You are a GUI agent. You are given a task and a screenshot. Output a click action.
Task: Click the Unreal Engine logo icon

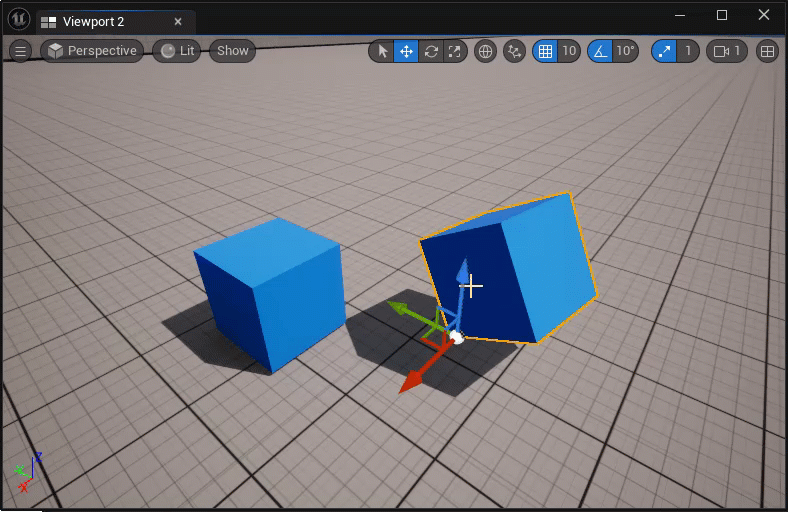pos(19,20)
